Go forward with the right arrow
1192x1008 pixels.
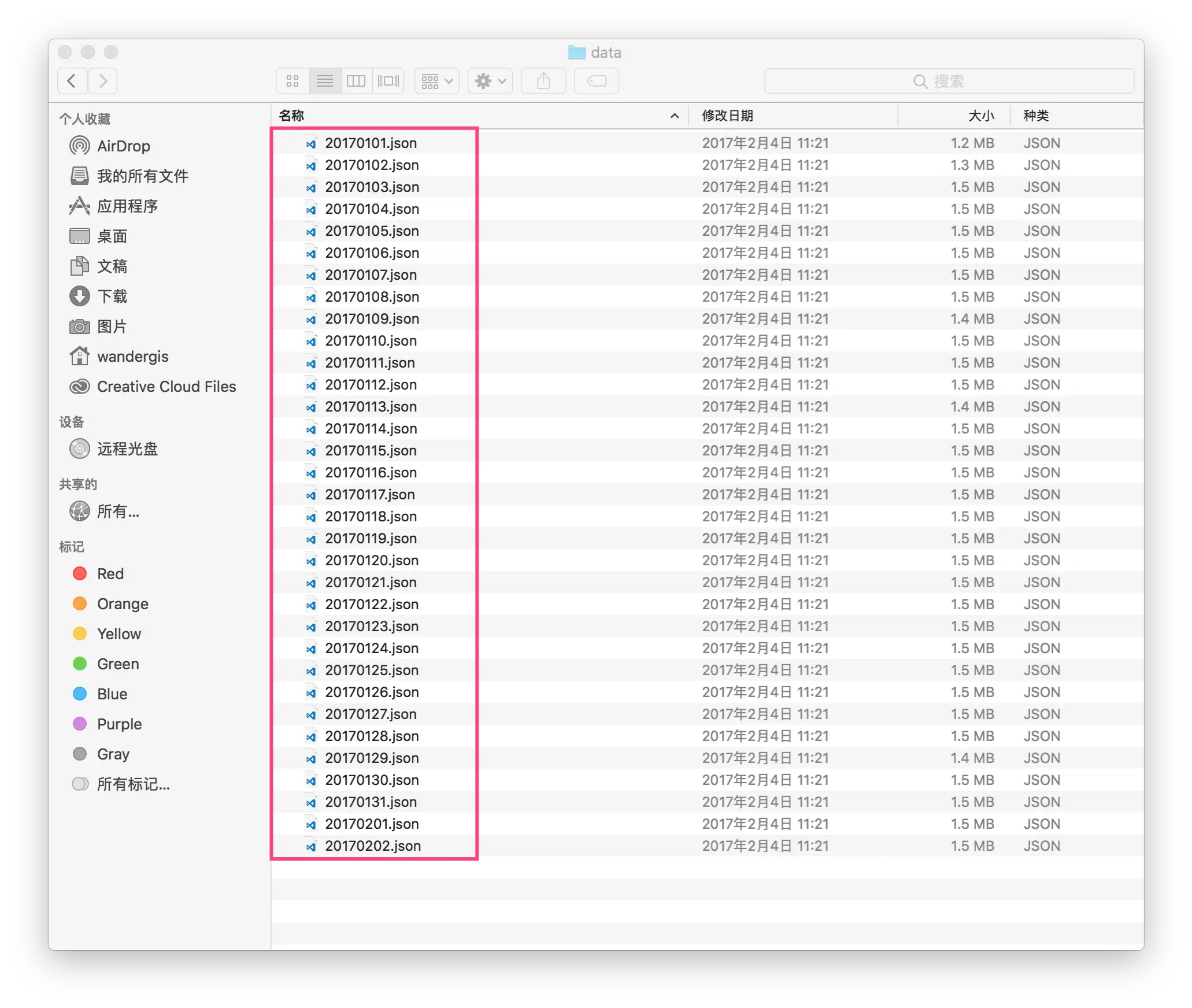pos(103,81)
